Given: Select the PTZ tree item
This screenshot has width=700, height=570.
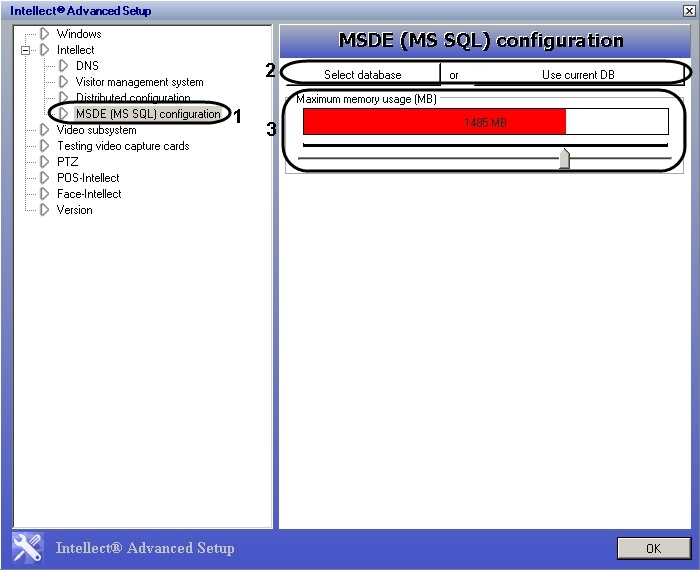Looking at the screenshot, I should pos(67,162).
